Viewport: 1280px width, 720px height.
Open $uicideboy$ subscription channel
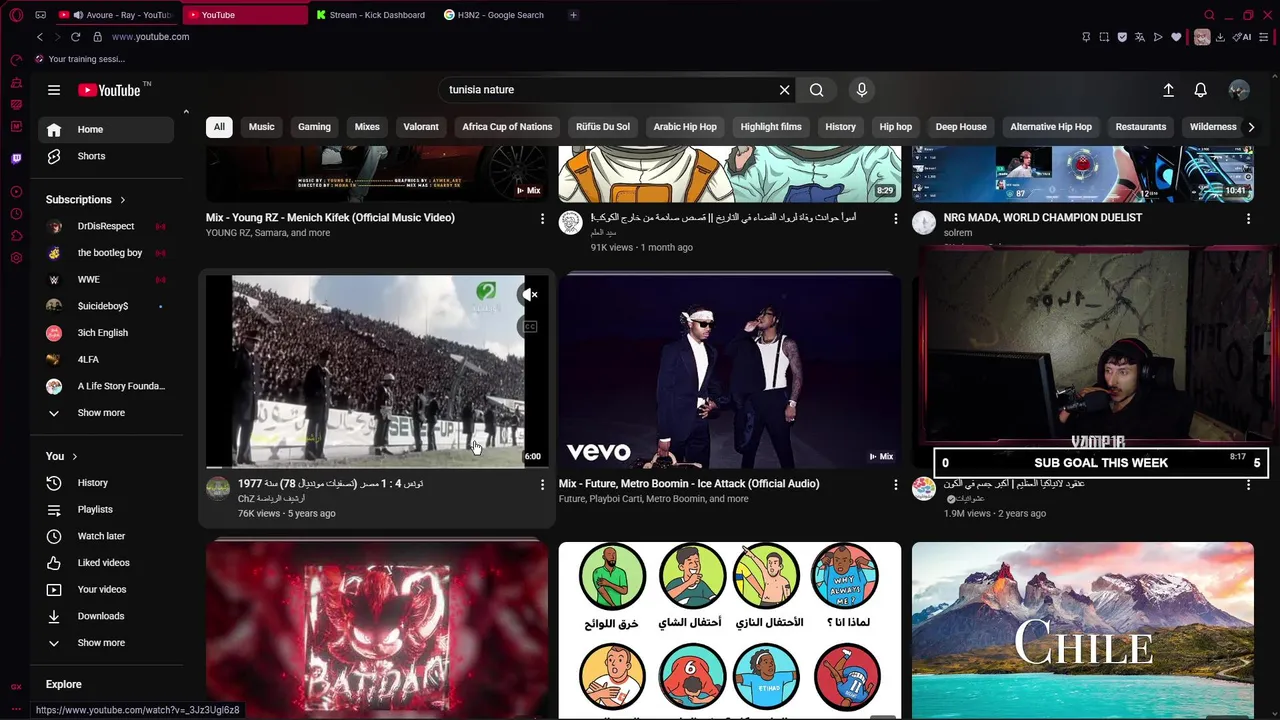[x=106, y=306]
